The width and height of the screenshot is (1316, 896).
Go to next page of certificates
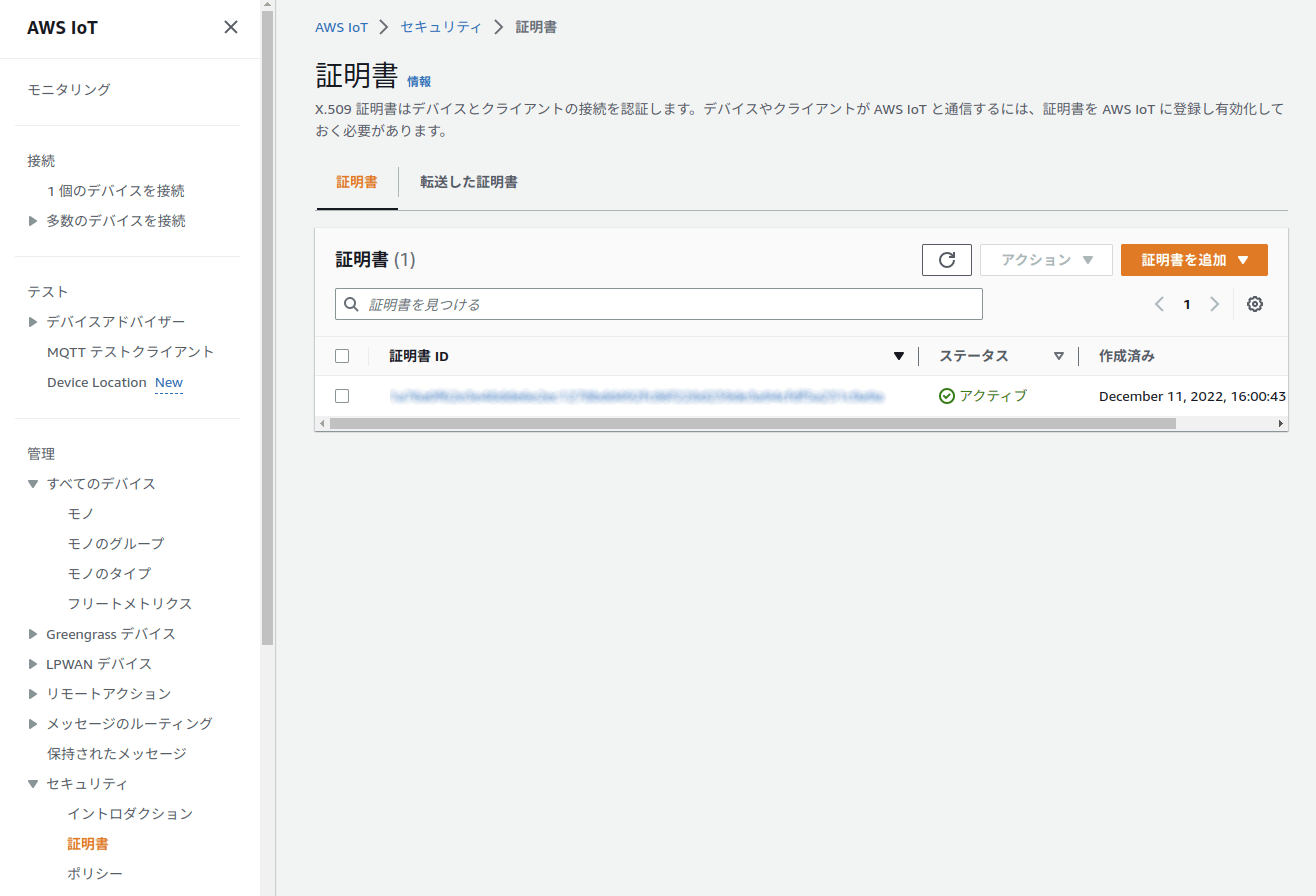tap(1214, 304)
